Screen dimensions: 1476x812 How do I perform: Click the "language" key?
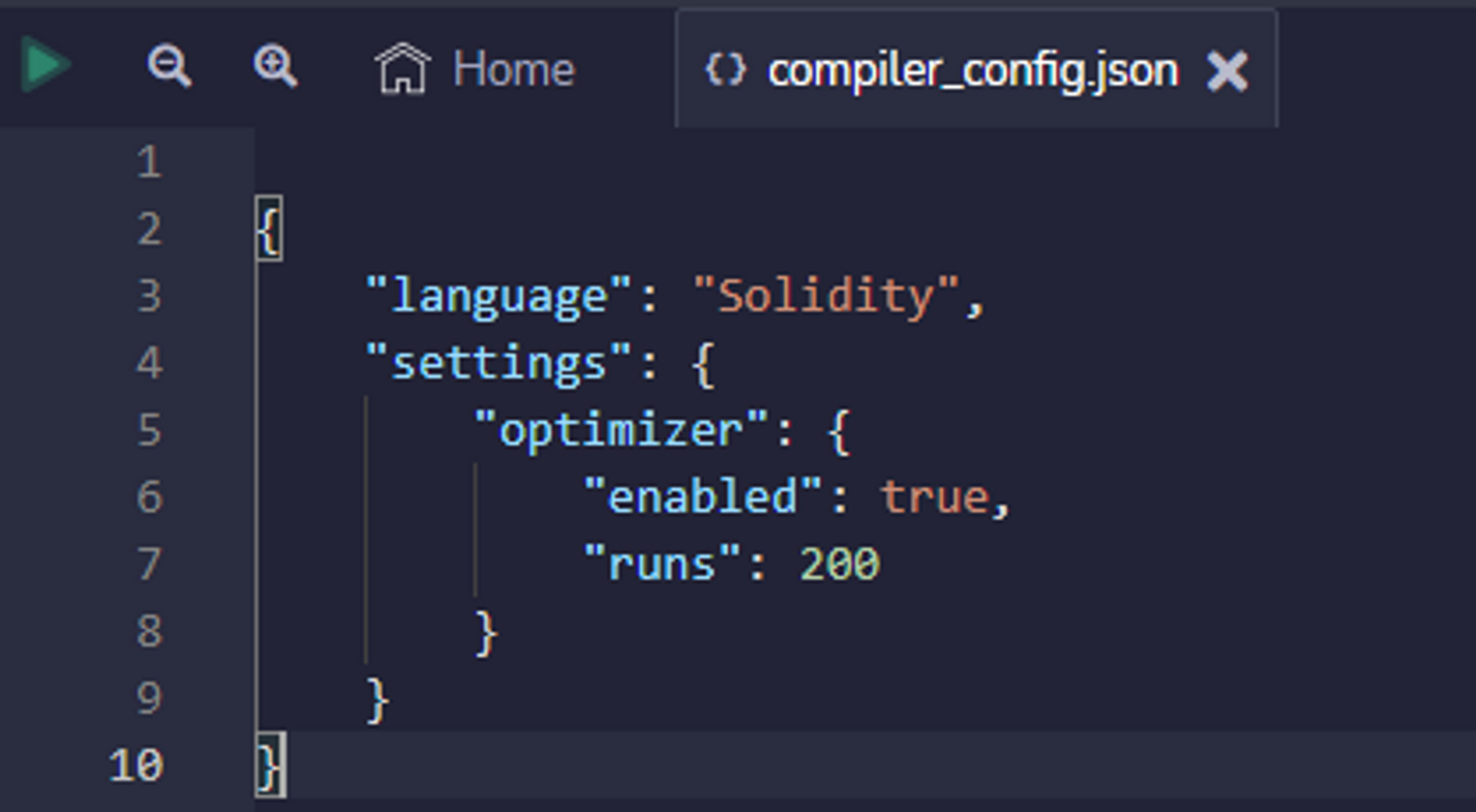(x=499, y=296)
